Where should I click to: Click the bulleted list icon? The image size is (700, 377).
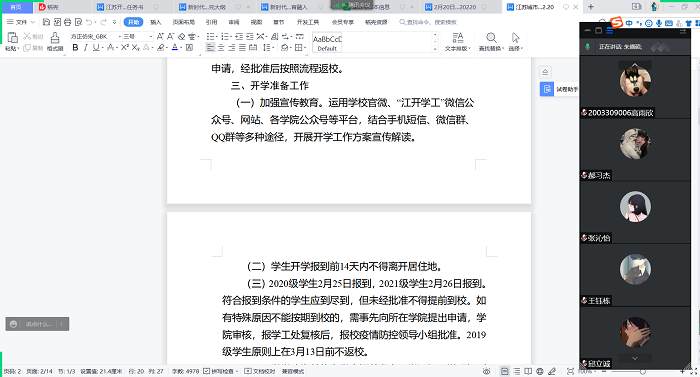click(211, 36)
